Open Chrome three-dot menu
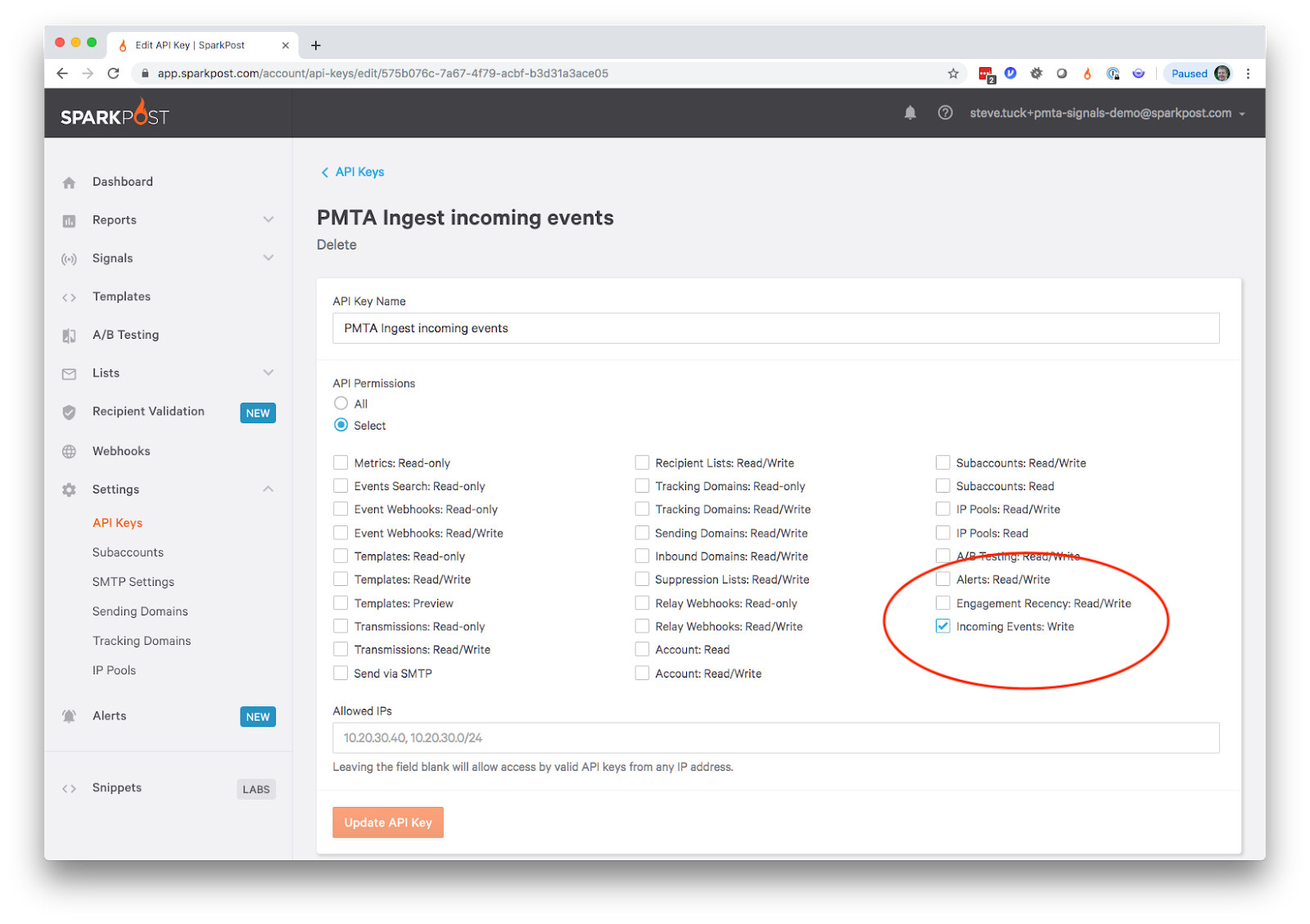Image resolution: width=1310 pixels, height=924 pixels. [1248, 73]
